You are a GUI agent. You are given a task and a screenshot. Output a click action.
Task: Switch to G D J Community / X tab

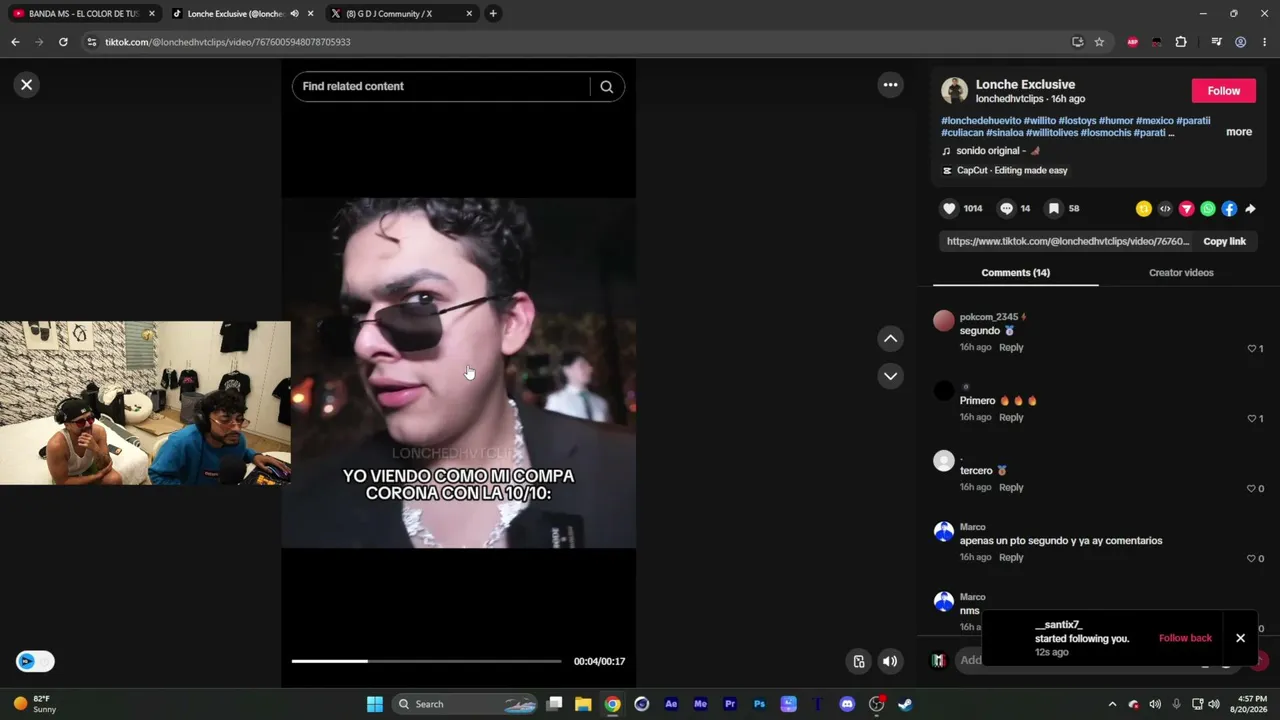(x=400, y=14)
